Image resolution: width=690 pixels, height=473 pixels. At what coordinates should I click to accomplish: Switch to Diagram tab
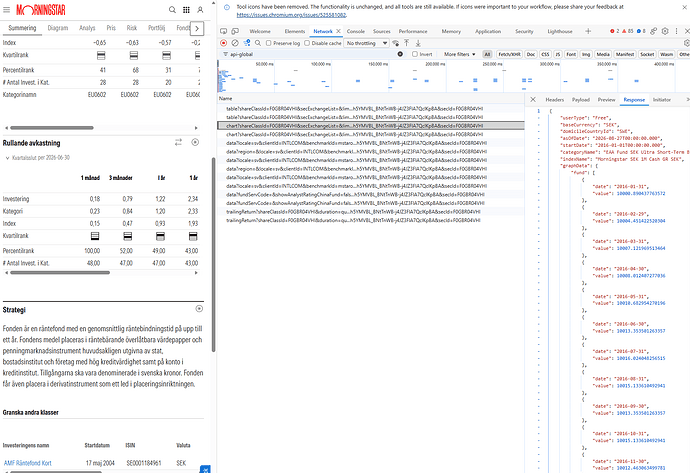pyautogui.click(x=58, y=28)
